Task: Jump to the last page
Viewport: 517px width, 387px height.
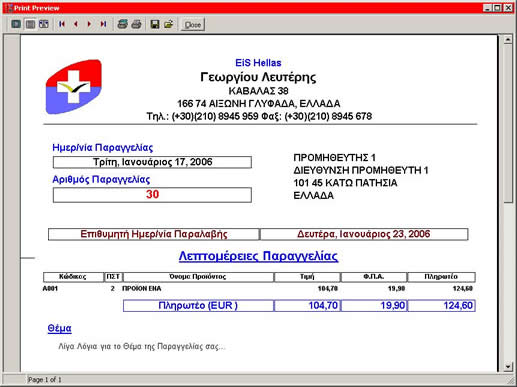Action: 103,24
